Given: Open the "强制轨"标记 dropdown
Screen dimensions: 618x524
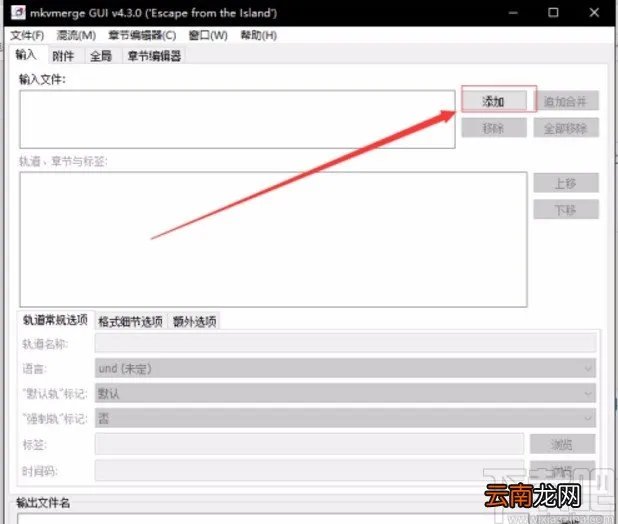Looking at the screenshot, I should click(x=345, y=418).
